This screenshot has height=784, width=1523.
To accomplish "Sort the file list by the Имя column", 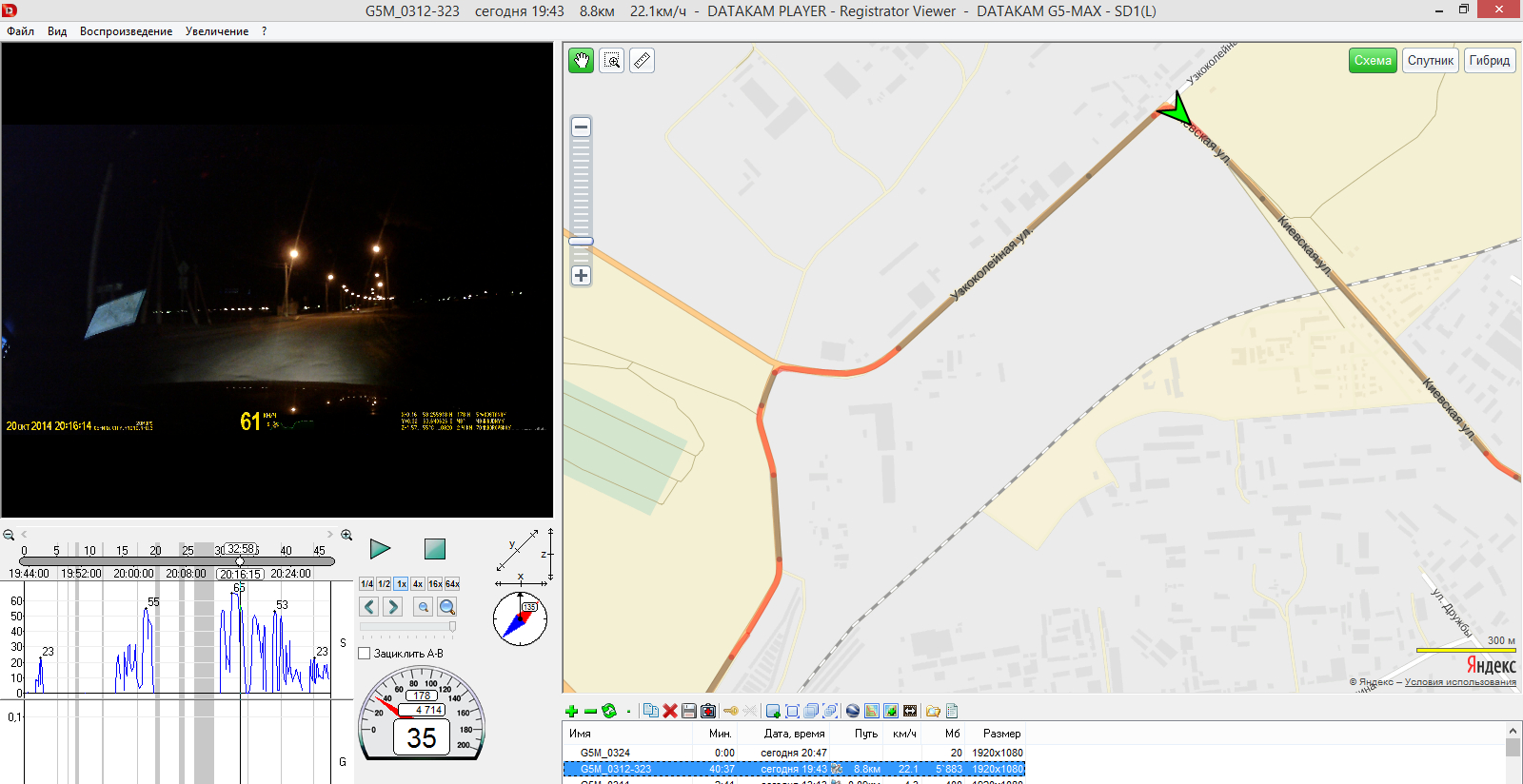I will 580,734.
